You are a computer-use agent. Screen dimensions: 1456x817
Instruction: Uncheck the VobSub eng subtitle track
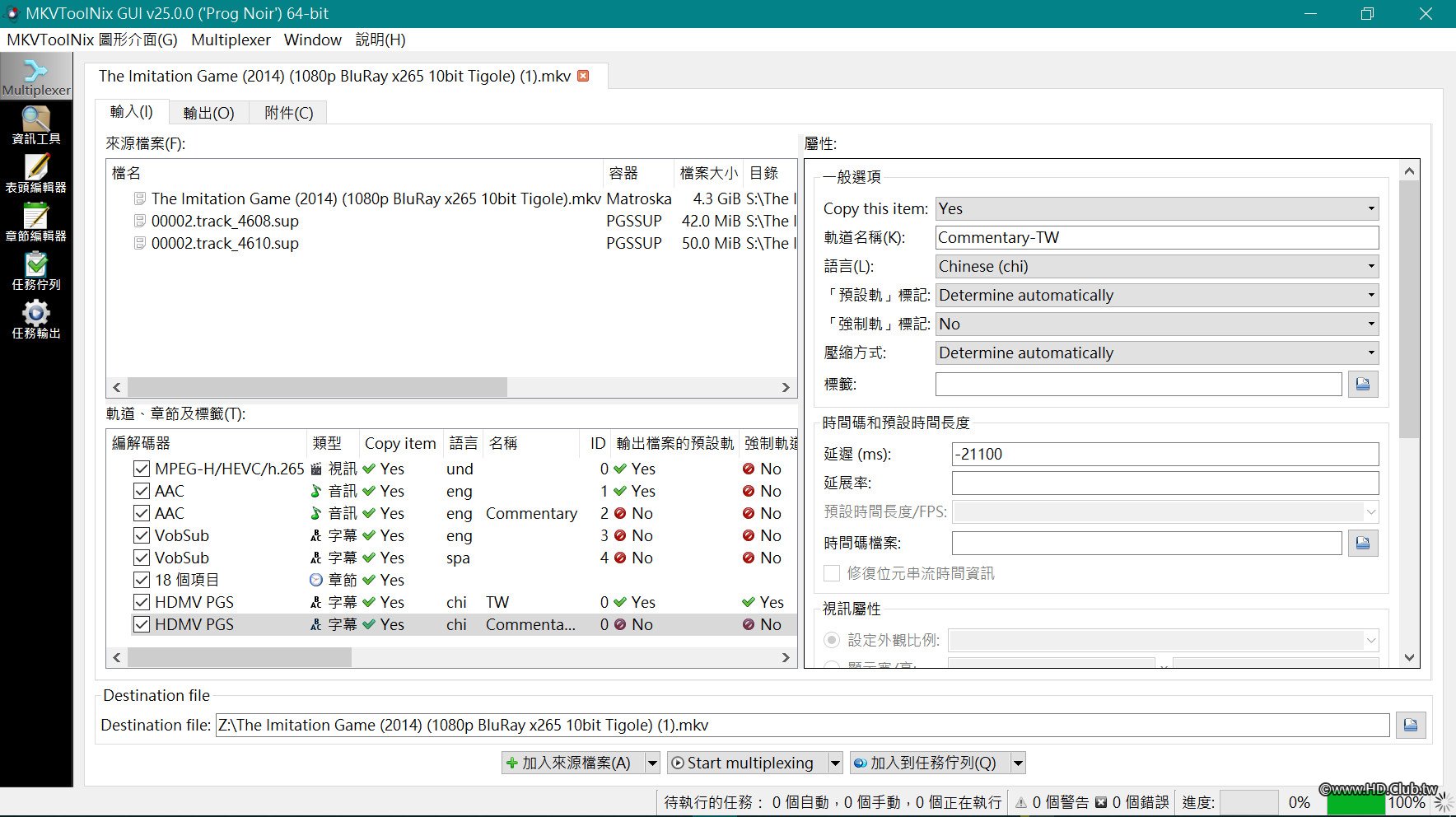click(x=142, y=535)
